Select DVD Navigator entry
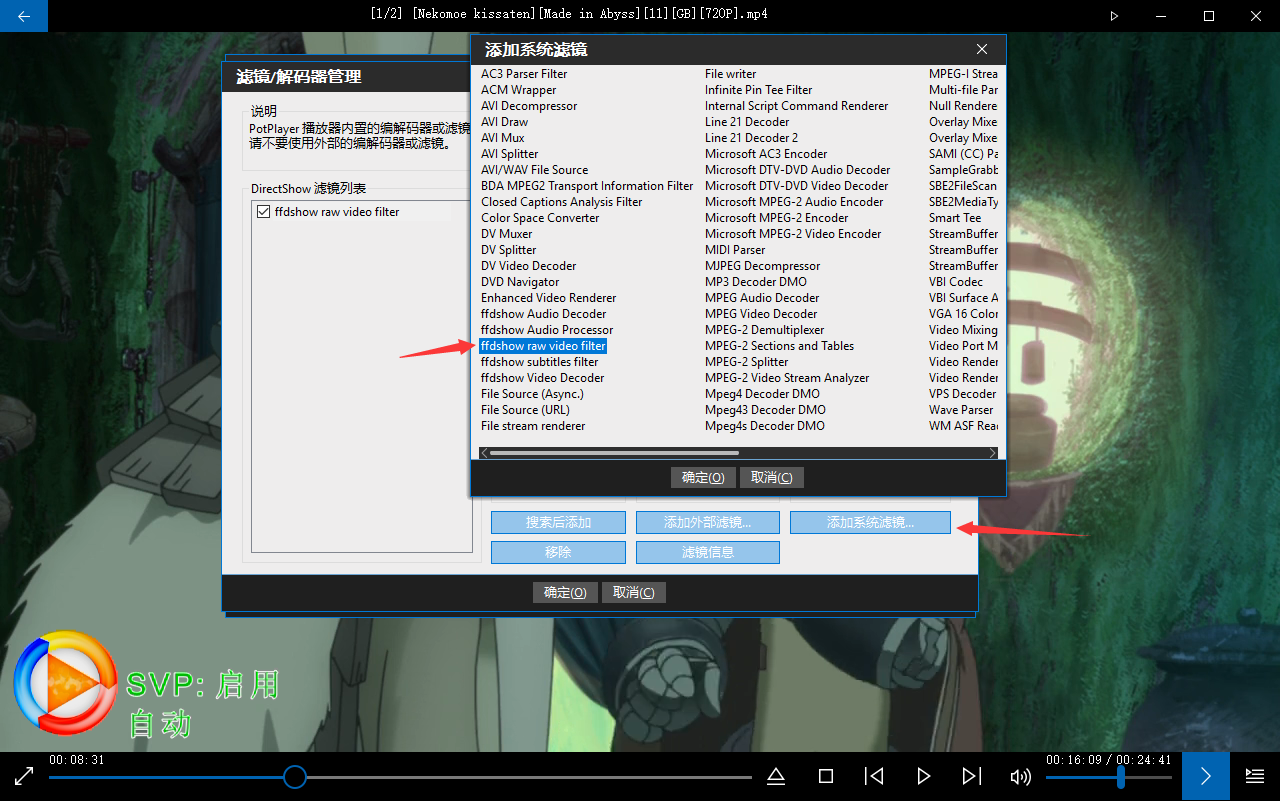The image size is (1280, 801). click(x=520, y=282)
